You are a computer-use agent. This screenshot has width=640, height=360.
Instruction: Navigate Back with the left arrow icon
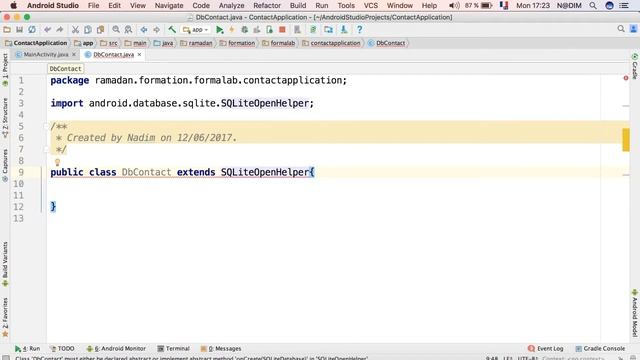tap(144, 30)
